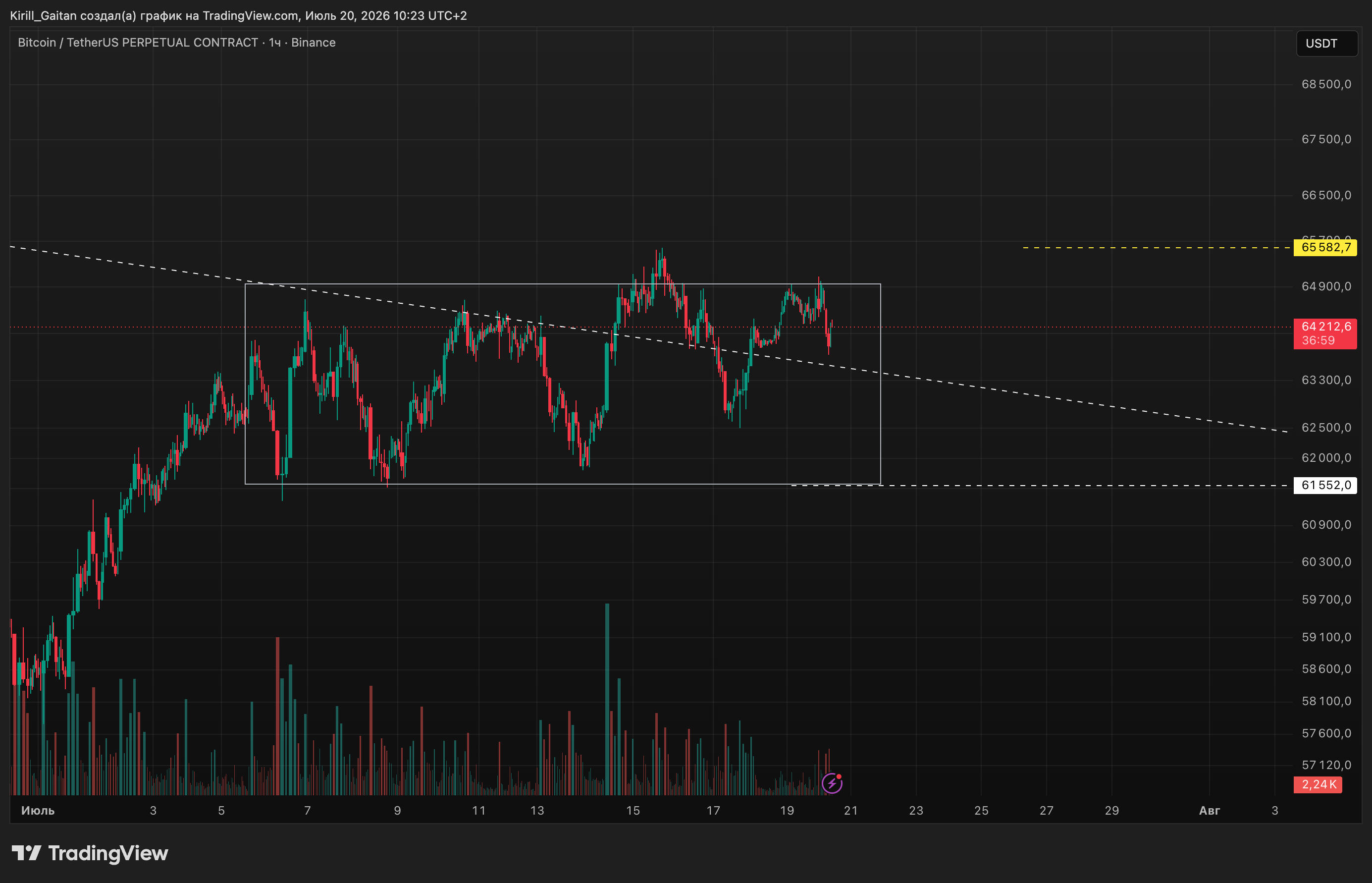The height and width of the screenshot is (883, 1372).
Task: Click the 11 date label on time axis
Action: pyautogui.click(x=478, y=811)
